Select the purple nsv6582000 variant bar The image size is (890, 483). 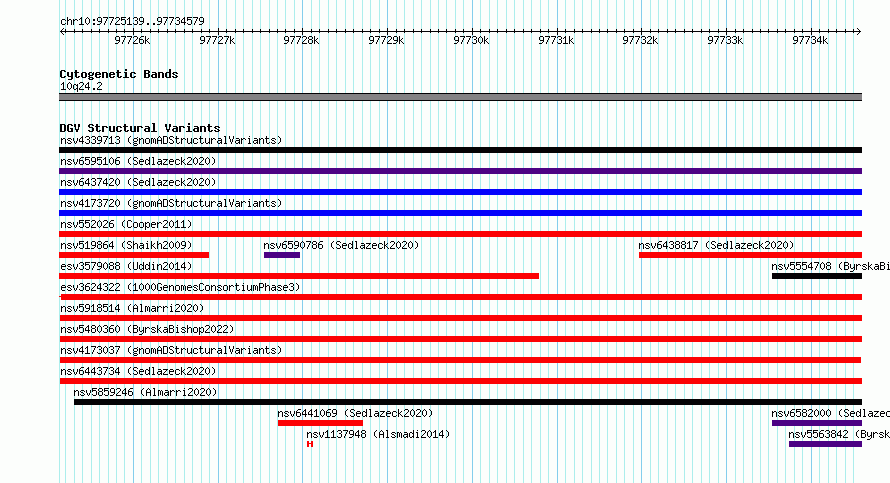(817, 423)
